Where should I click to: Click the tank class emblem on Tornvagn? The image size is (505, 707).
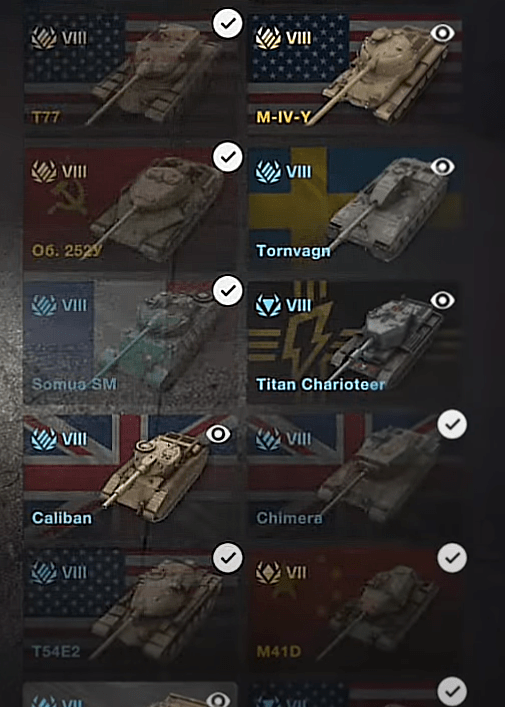coord(269,171)
